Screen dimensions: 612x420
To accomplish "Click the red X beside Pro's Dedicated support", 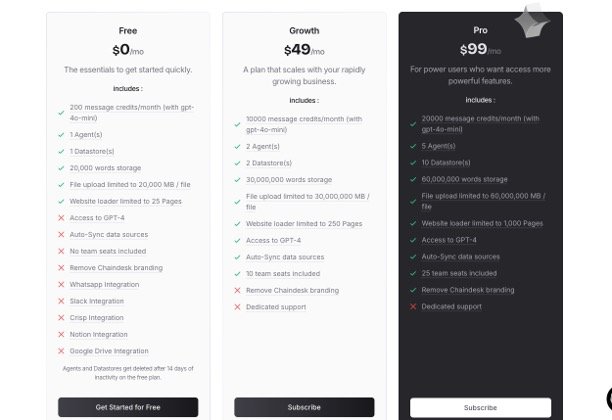I will 413,306.
